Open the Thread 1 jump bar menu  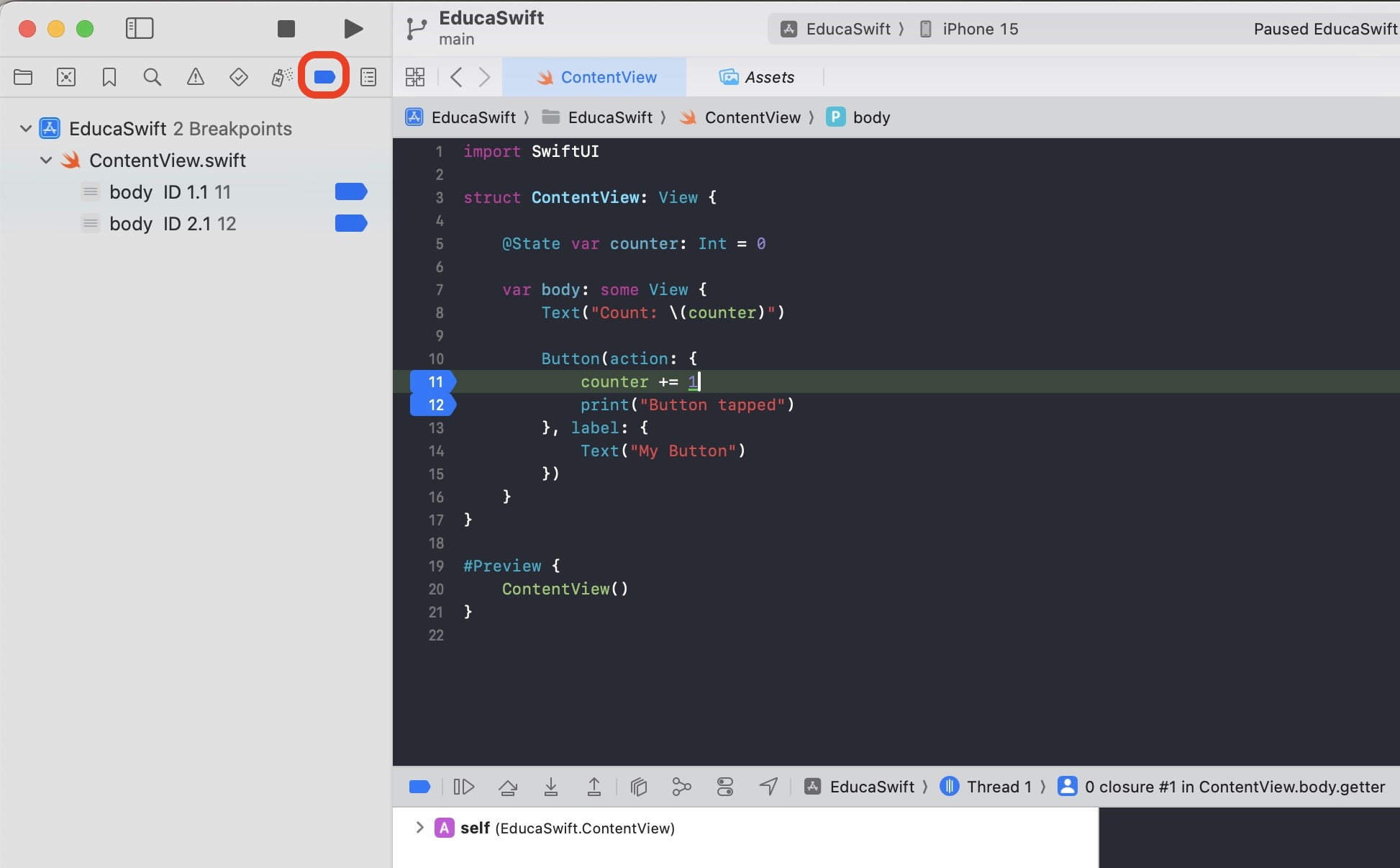point(986,787)
